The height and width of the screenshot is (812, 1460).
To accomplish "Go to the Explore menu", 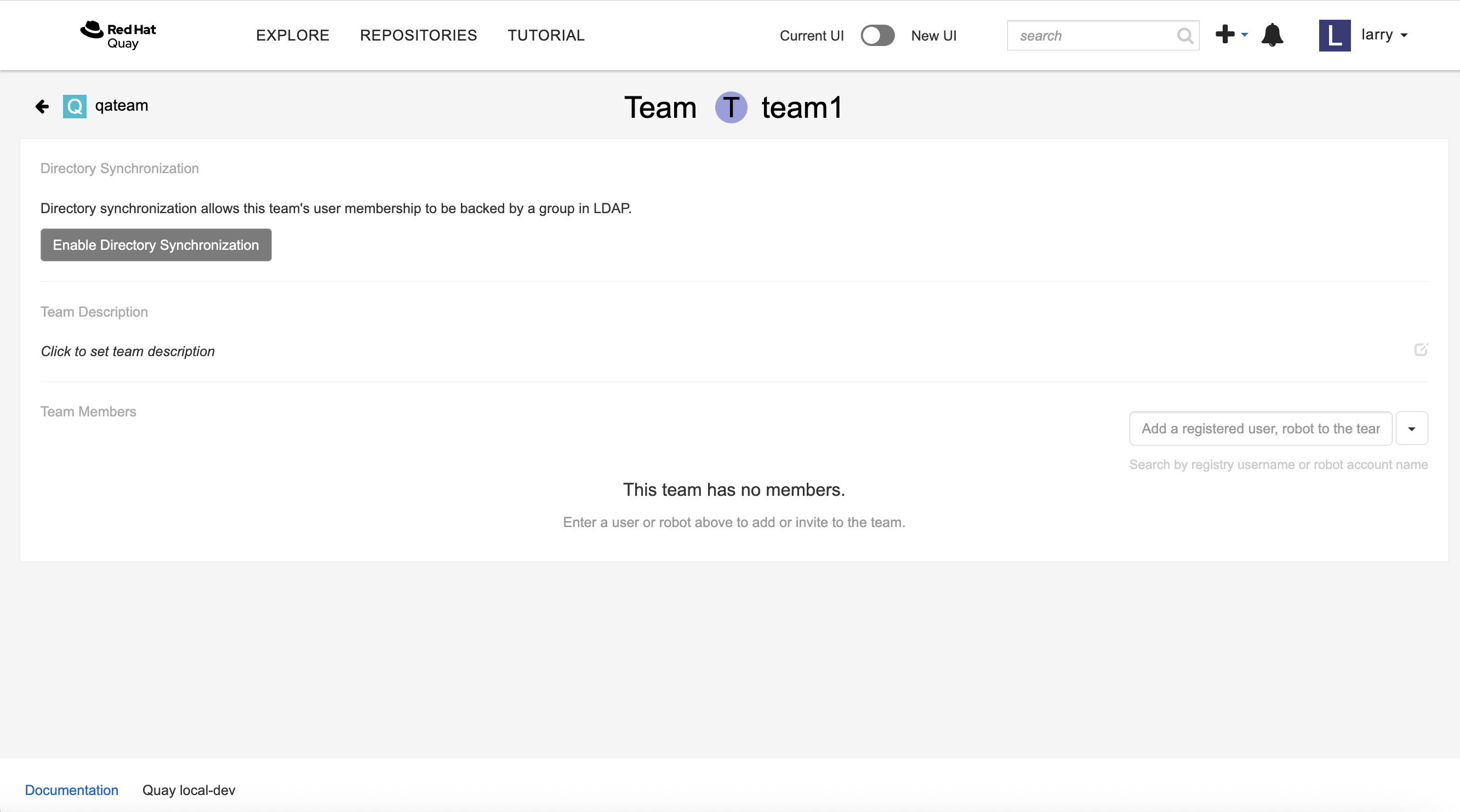I will pos(293,35).
